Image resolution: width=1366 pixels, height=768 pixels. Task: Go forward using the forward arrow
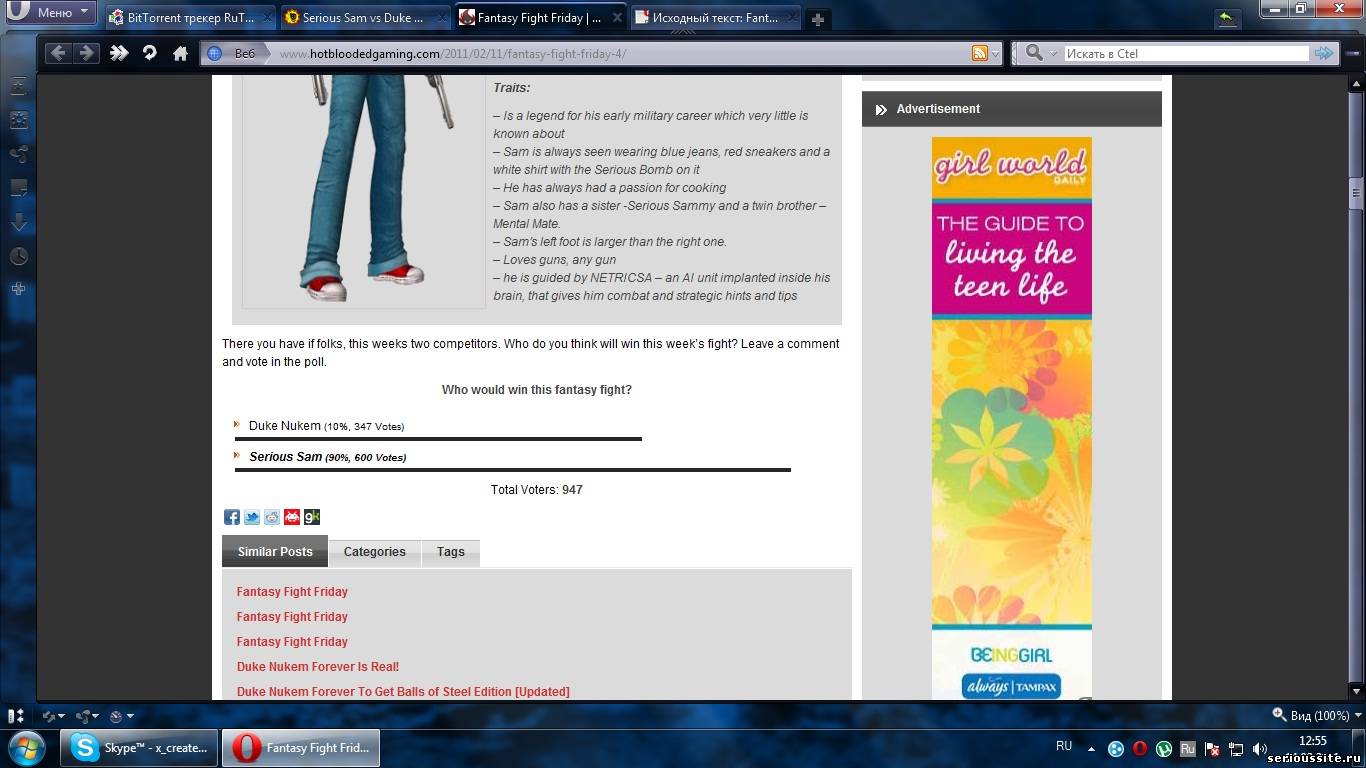[x=87, y=53]
